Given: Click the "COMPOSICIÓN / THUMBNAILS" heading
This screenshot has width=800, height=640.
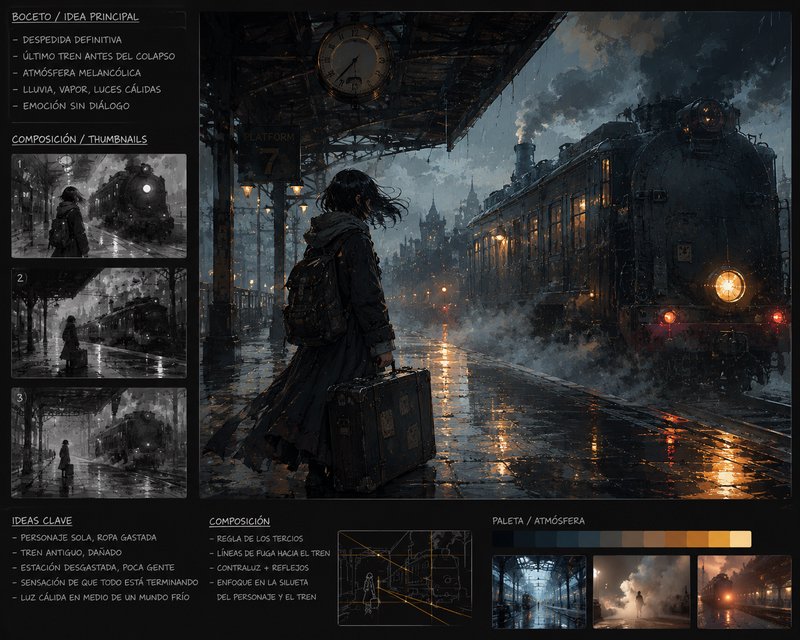Looking at the screenshot, I should tap(79, 139).
